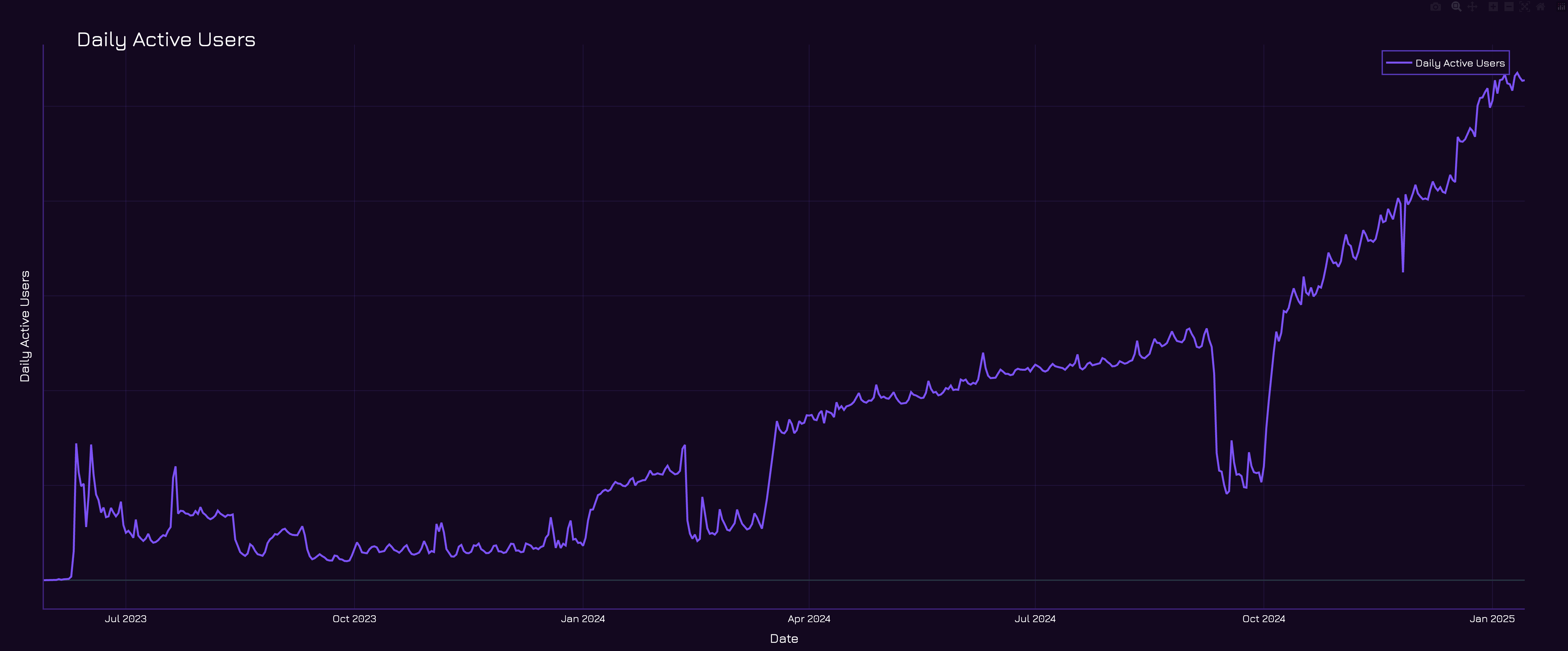This screenshot has width=1568, height=651.
Task: Click the camera download plot icon
Action: point(1436,7)
